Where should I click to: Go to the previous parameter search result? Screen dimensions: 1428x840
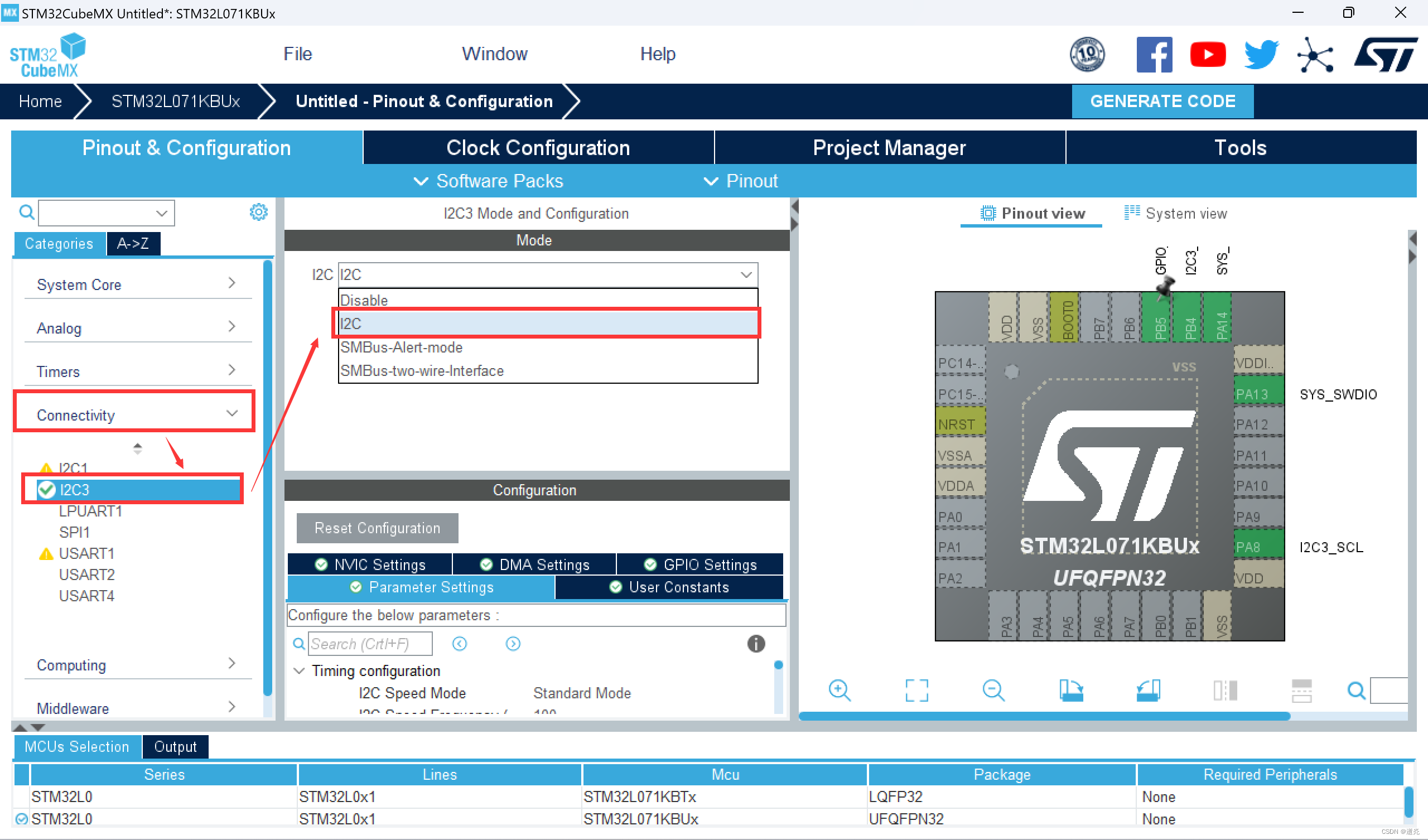point(460,644)
